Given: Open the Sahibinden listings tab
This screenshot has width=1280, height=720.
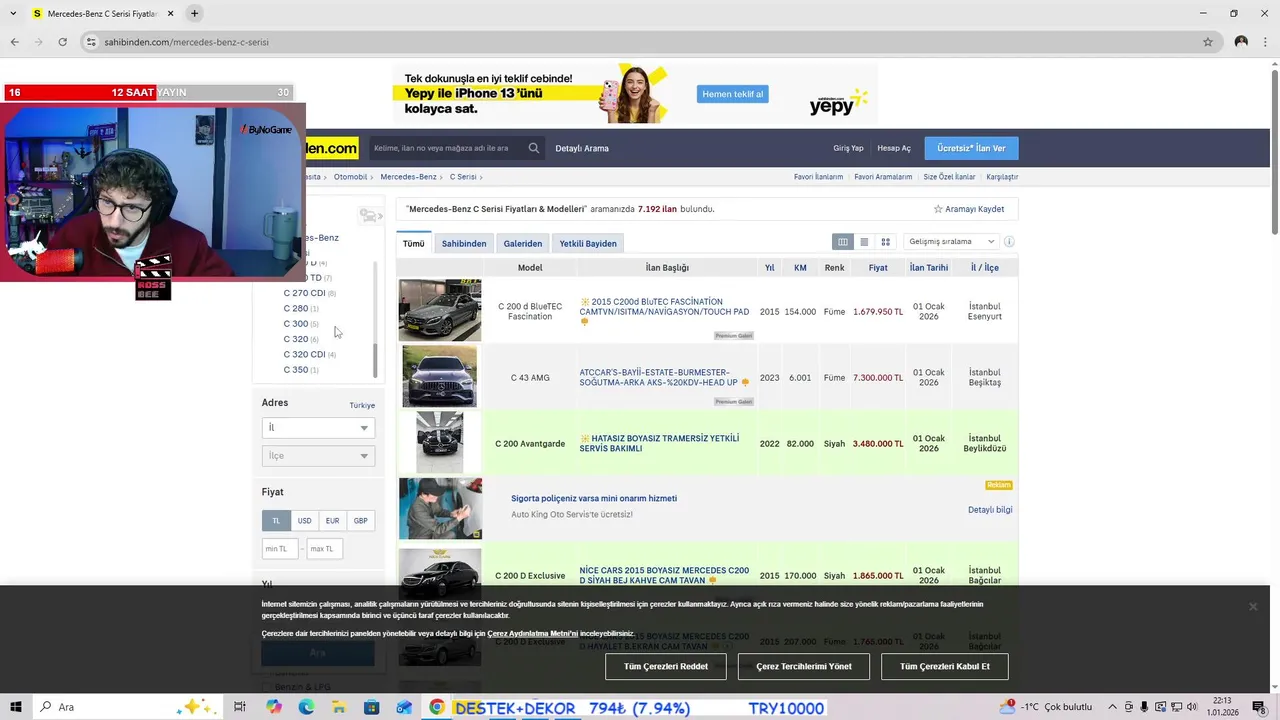Looking at the screenshot, I should (464, 244).
